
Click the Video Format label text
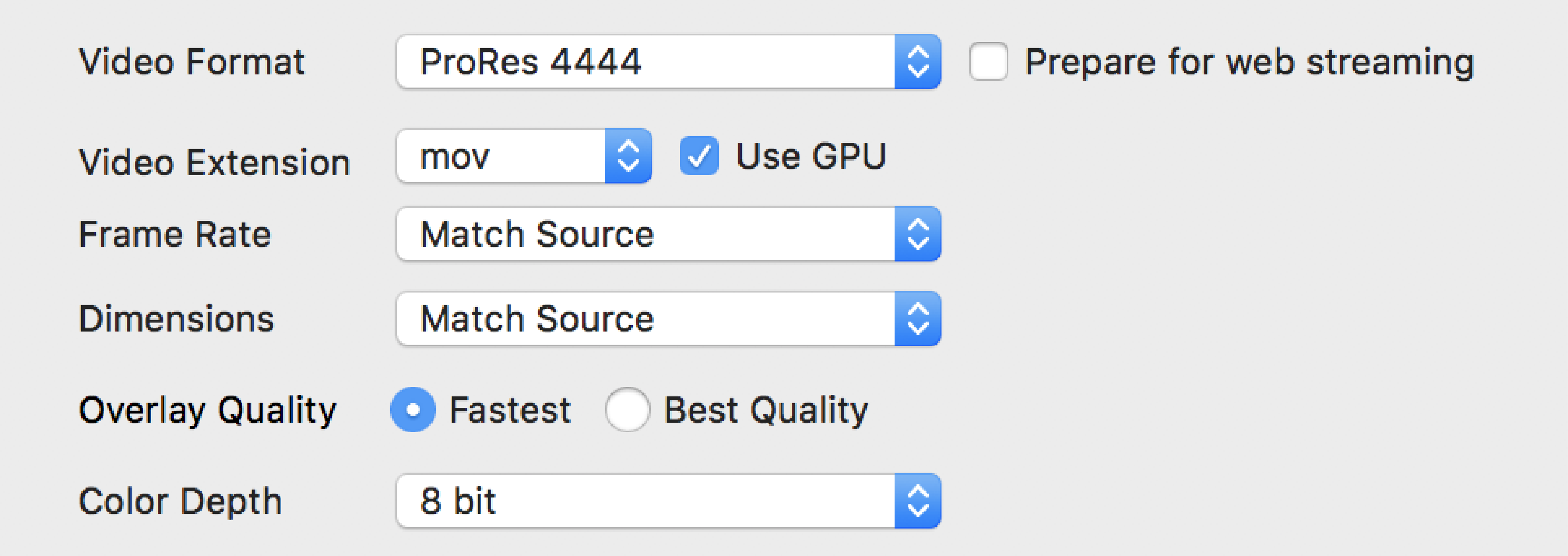[192, 62]
